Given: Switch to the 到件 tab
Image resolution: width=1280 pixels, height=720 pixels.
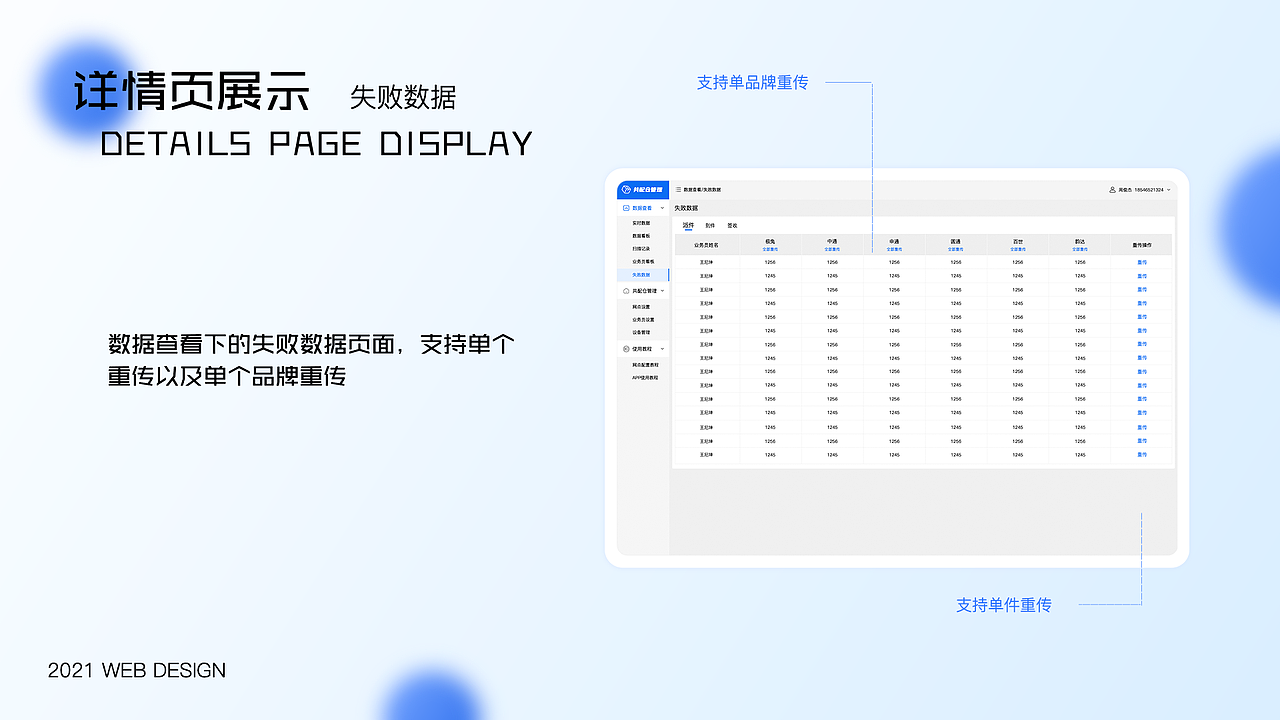Looking at the screenshot, I should (x=711, y=225).
